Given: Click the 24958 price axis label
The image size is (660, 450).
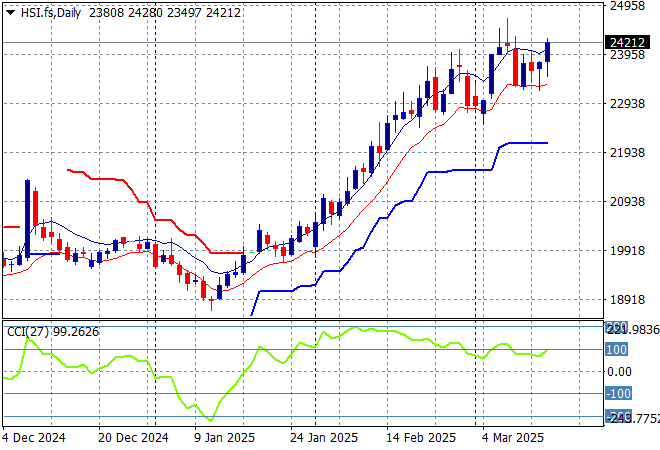Looking at the screenshot, I should click(627, 6).
